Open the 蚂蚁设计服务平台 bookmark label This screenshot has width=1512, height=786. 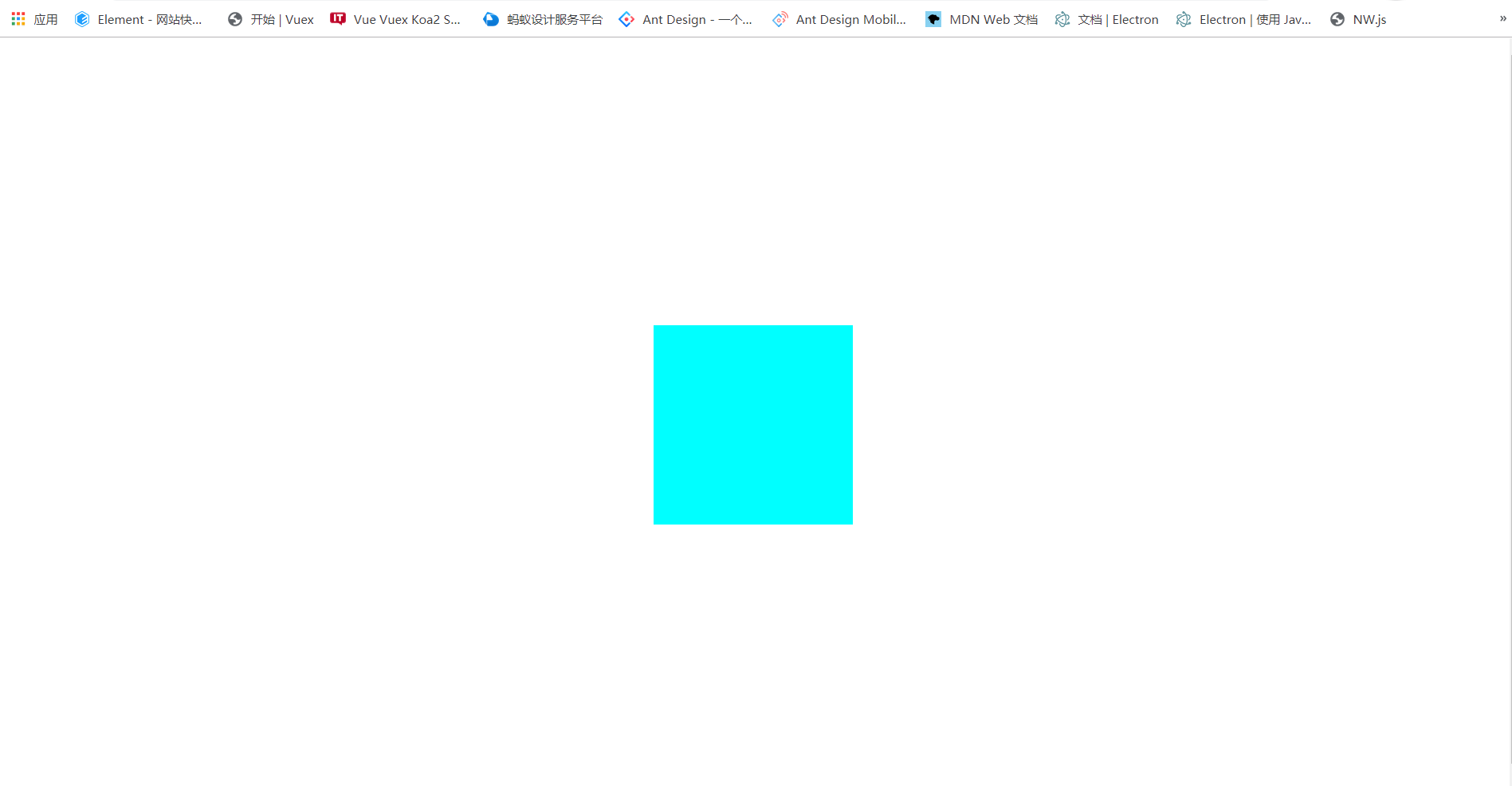coord(555,19)
